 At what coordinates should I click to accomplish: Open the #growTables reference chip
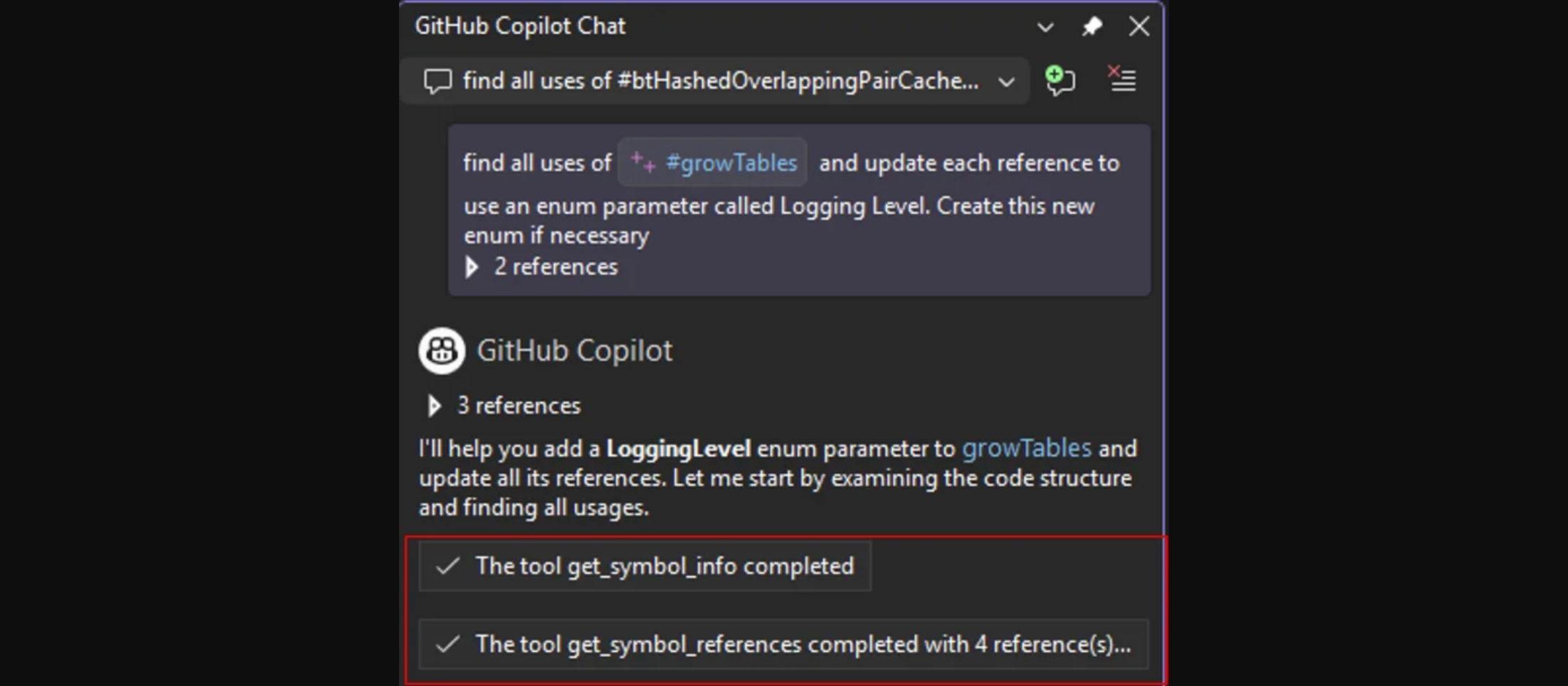(731, 163)
